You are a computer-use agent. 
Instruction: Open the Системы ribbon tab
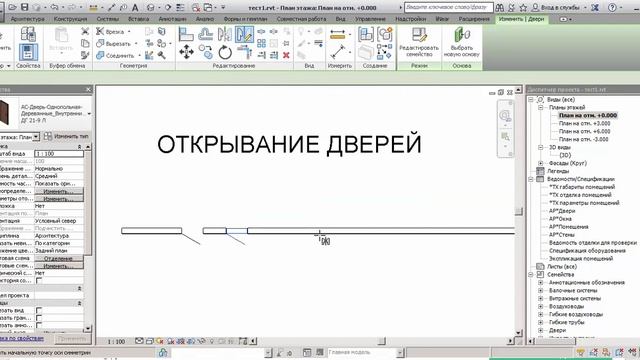coord(108,19)
